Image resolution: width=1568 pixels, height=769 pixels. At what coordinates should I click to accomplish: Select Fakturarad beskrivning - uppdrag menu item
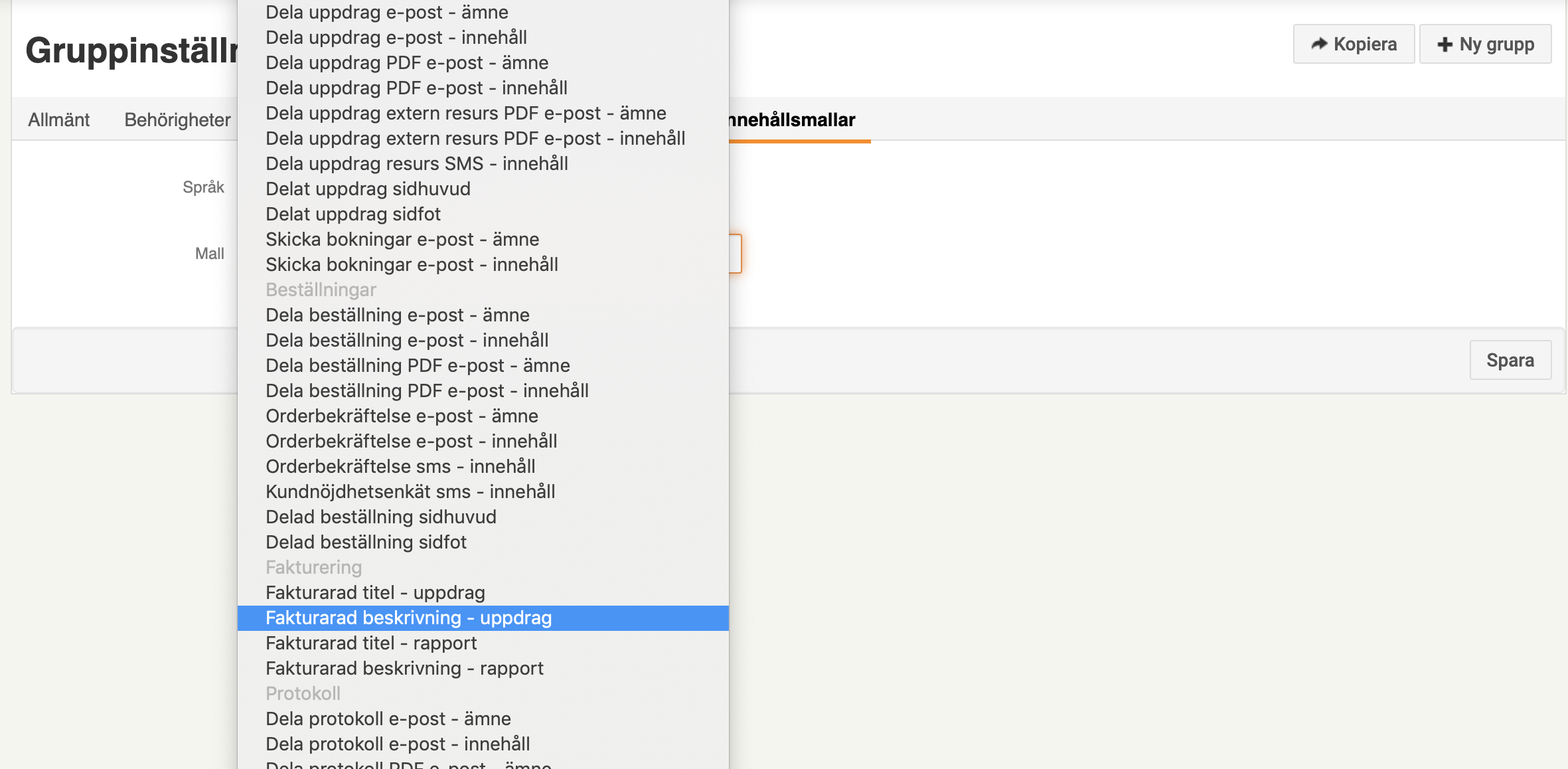coord(408,617)
